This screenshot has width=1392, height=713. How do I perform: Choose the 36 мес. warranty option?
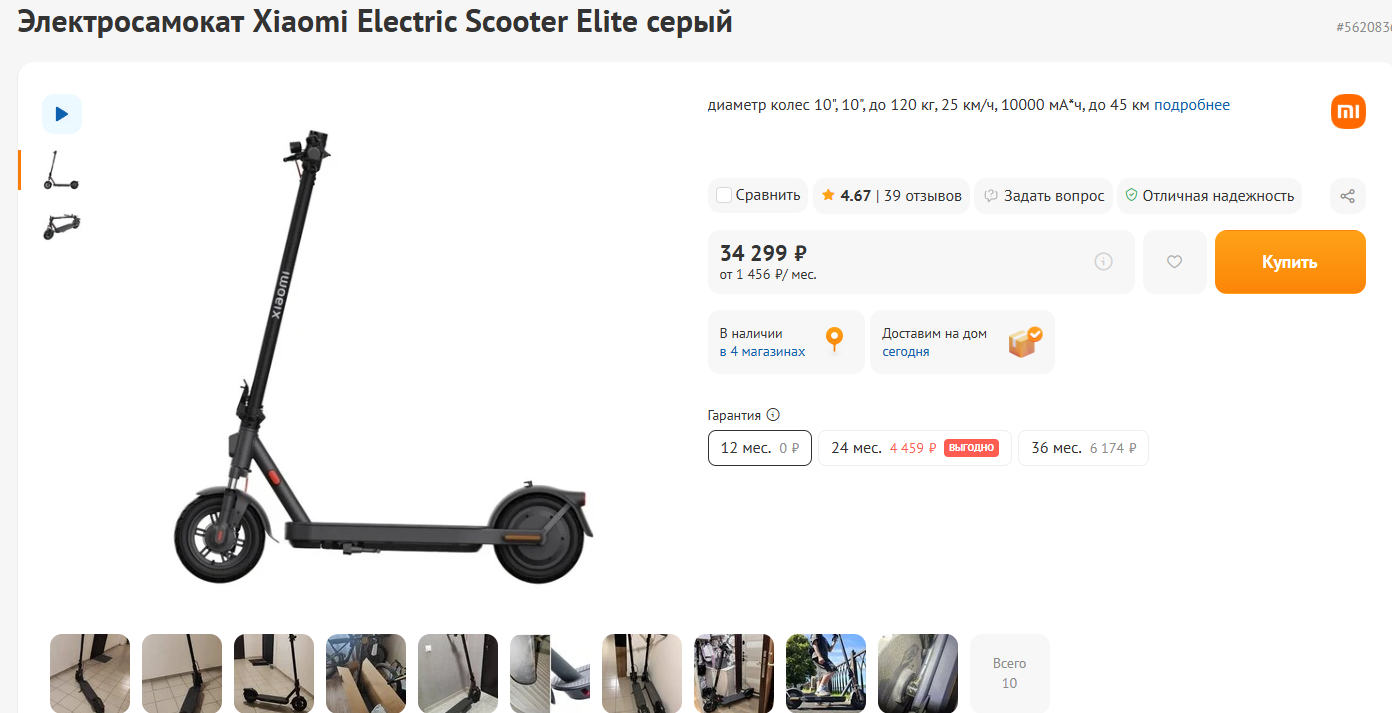click(1083, 448)
